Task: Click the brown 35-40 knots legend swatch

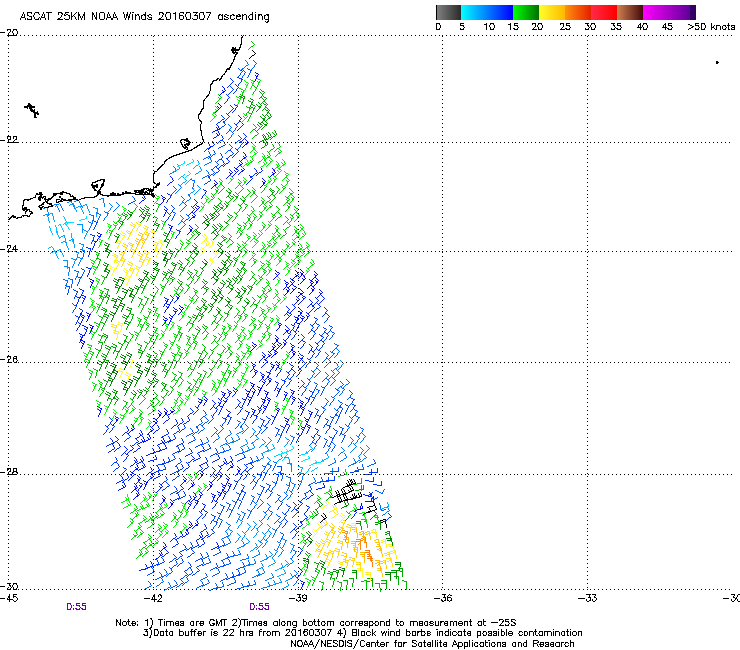Action: click(630, 12)
